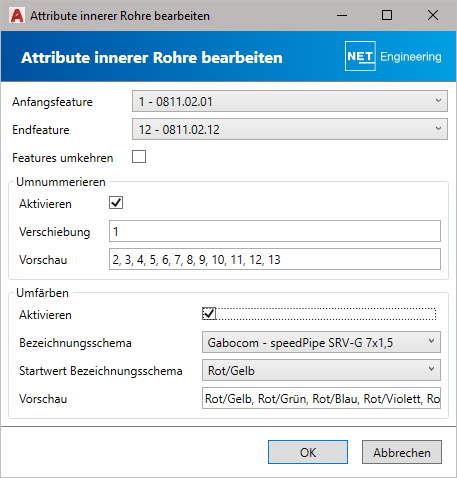The image size is (457, 478).
Task: Expand the Bezeichnungsschema combo box
Action: tap(321, 342)
